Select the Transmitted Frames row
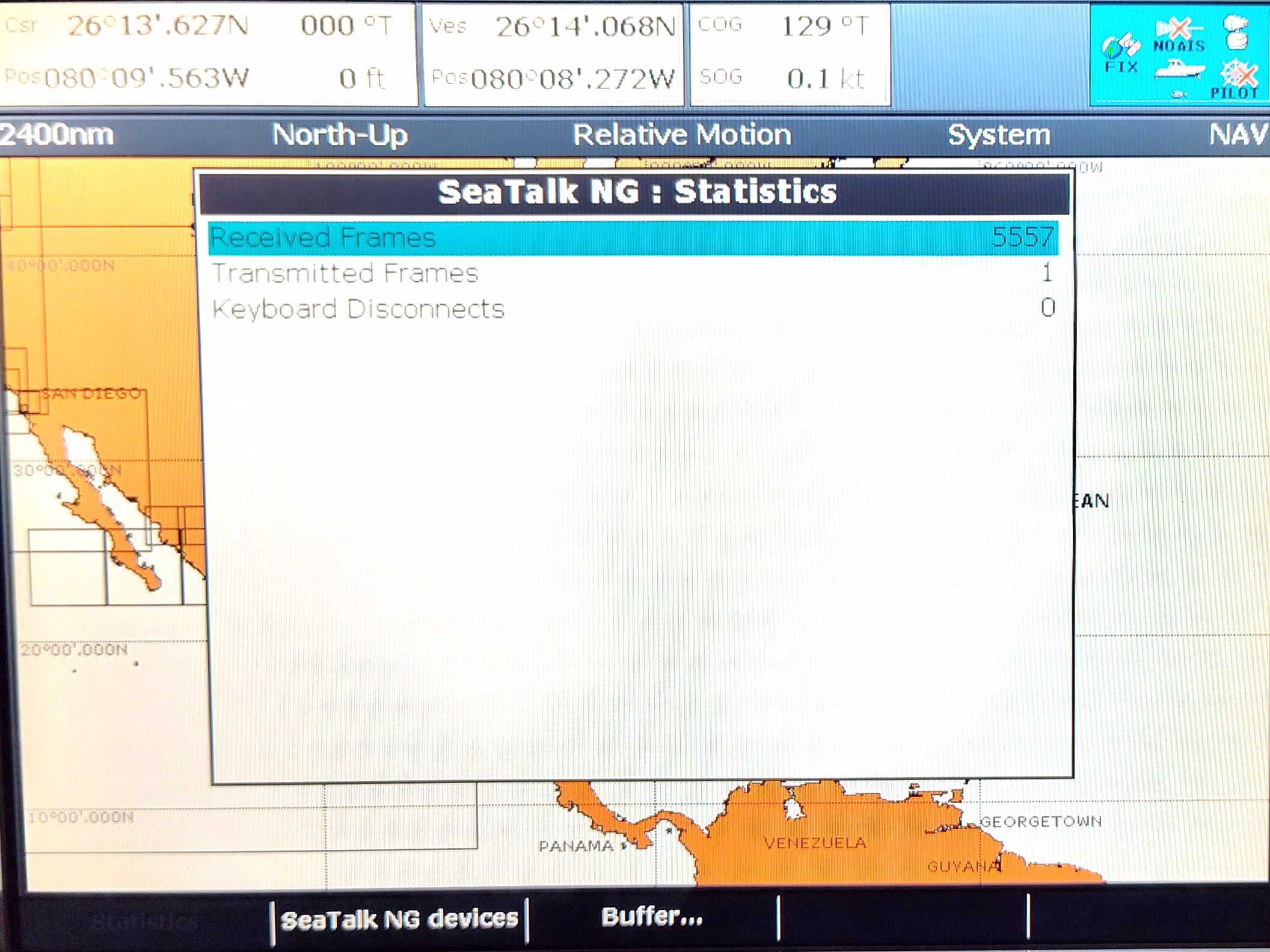 633,273
